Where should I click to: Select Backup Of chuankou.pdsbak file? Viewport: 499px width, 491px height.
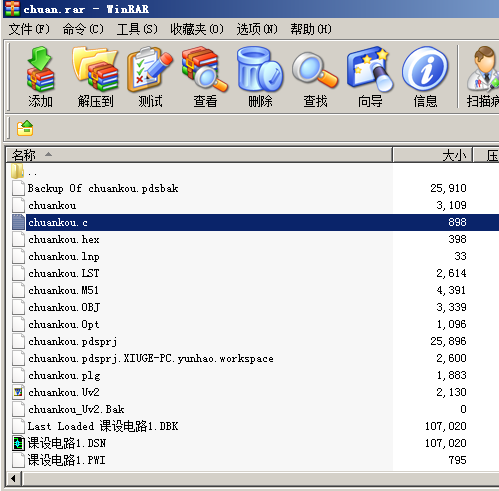pos(103,188)
